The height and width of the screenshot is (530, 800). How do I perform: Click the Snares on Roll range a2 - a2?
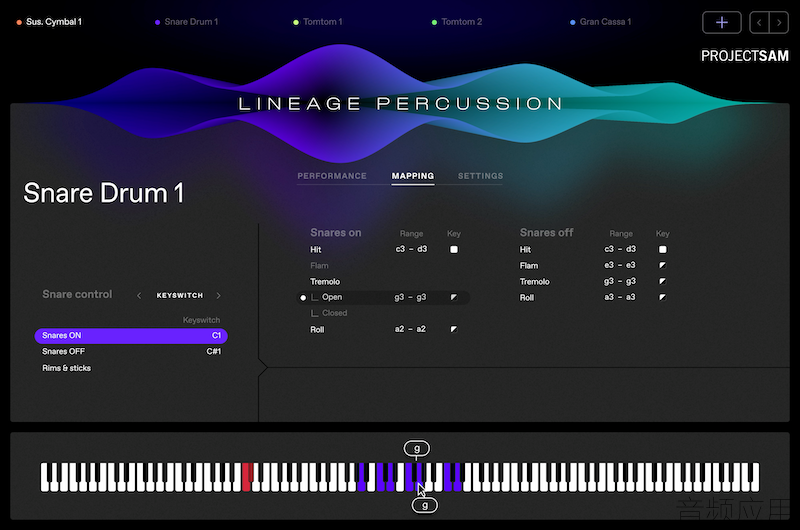click(x=410, y=329)
